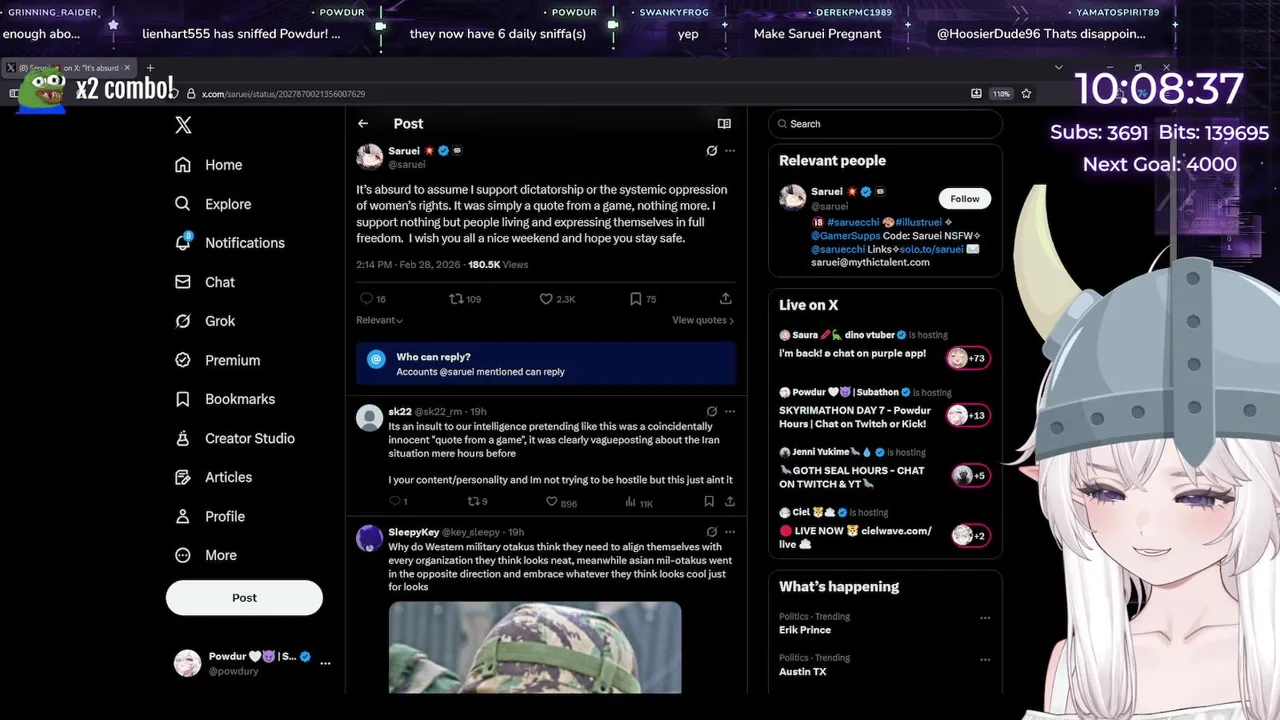1280x720 pixels.
Task: Click the 110% zoom indicator
Action: click(1001, 93)
